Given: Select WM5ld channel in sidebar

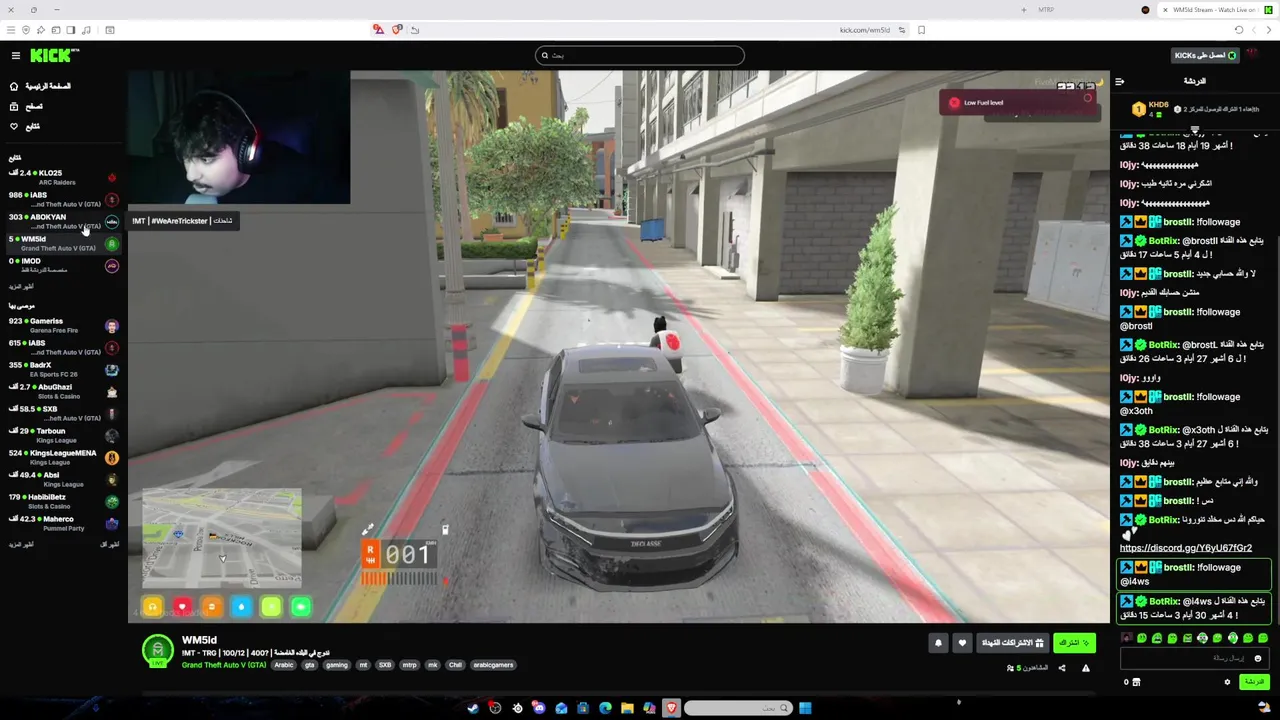Looking at the screenshot, I should point(62,243).
